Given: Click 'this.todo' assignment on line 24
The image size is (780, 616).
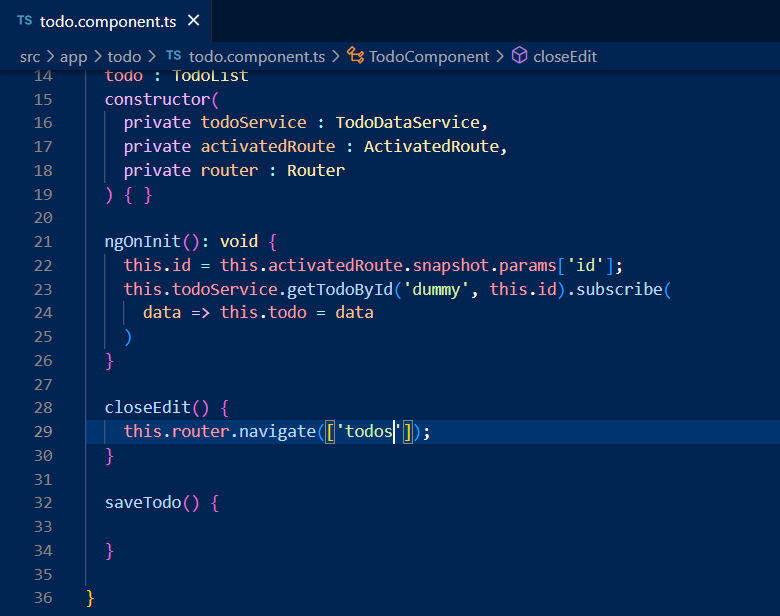Looking at the screenshot, I should (x=263, y=312).
